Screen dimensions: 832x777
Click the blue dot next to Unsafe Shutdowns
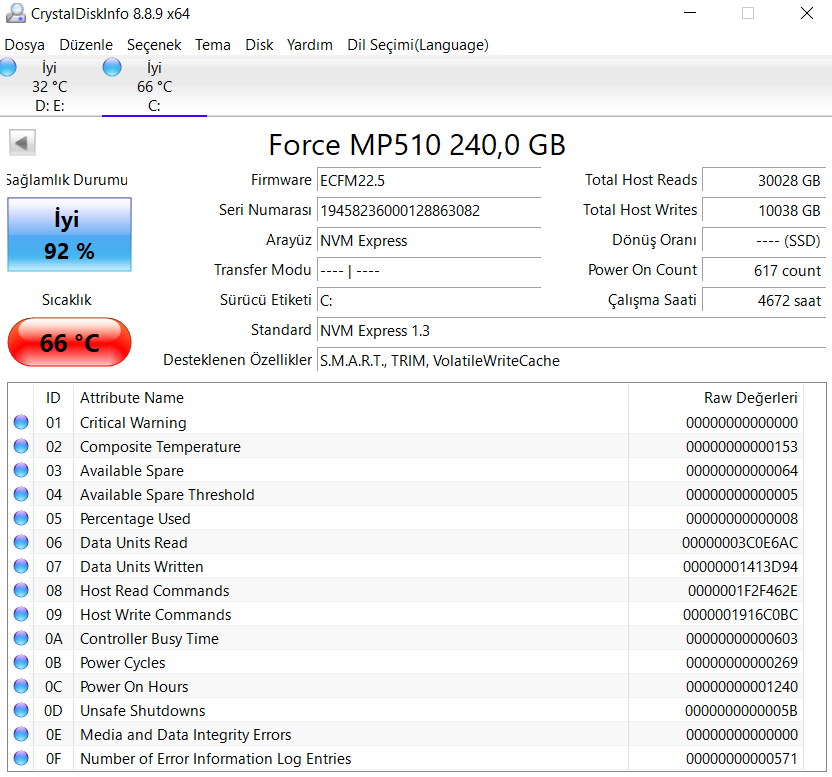coord(21,710)
